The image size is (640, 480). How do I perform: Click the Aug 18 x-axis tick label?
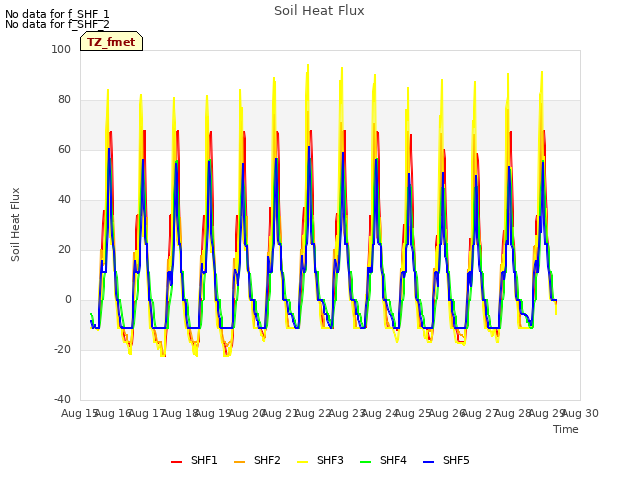click(x=180, y=413)
